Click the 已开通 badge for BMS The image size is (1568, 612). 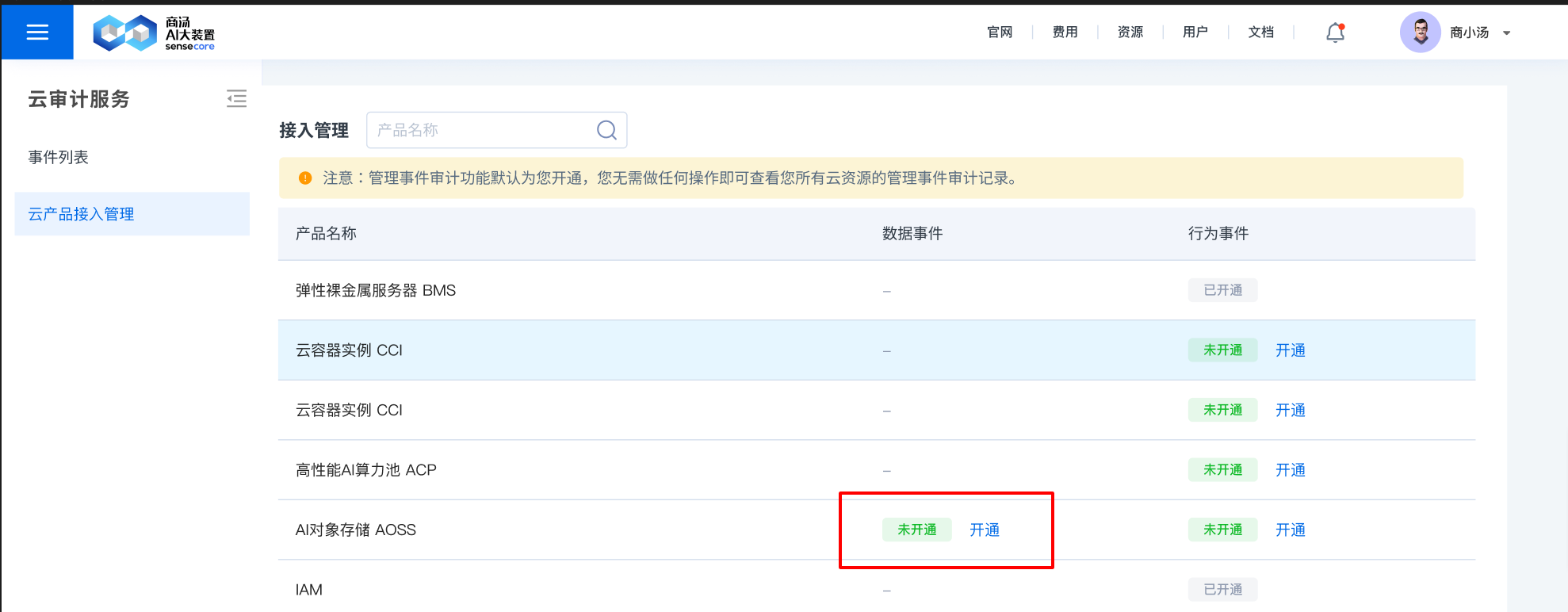(x=1222, y=290)
